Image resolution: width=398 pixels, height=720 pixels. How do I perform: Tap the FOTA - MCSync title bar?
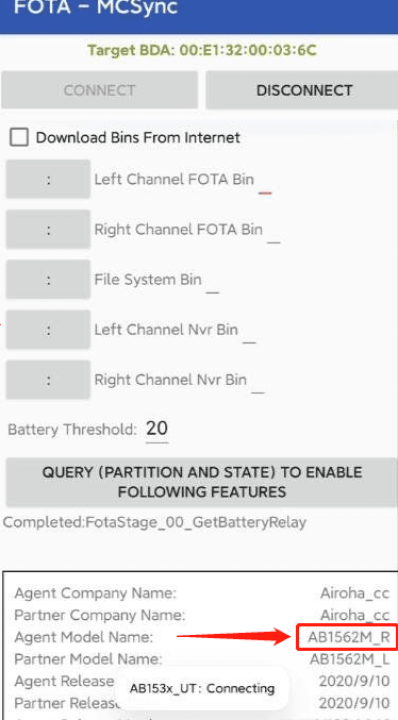[x=199, y=14]
